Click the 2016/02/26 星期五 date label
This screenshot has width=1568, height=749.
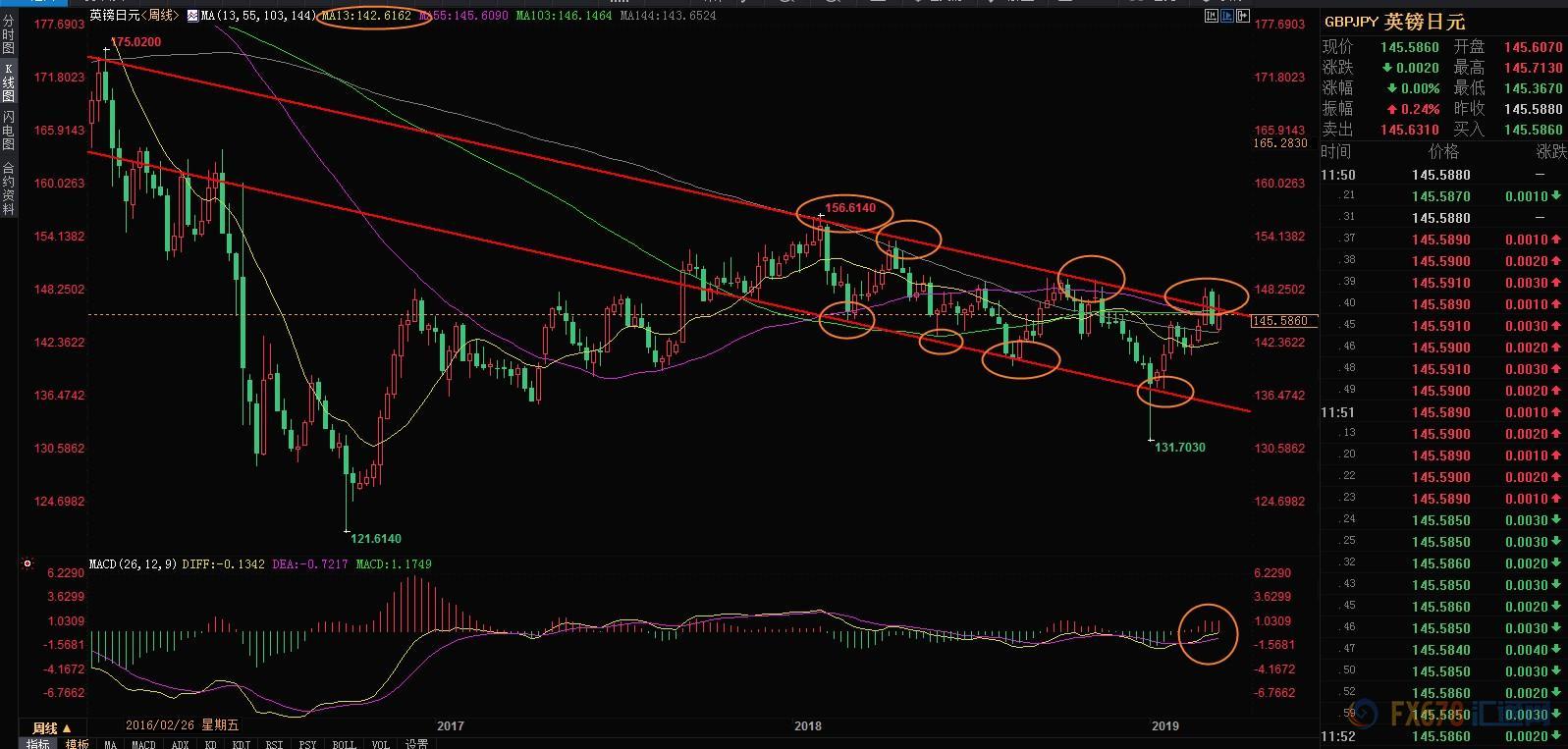[x=182, y=725]
